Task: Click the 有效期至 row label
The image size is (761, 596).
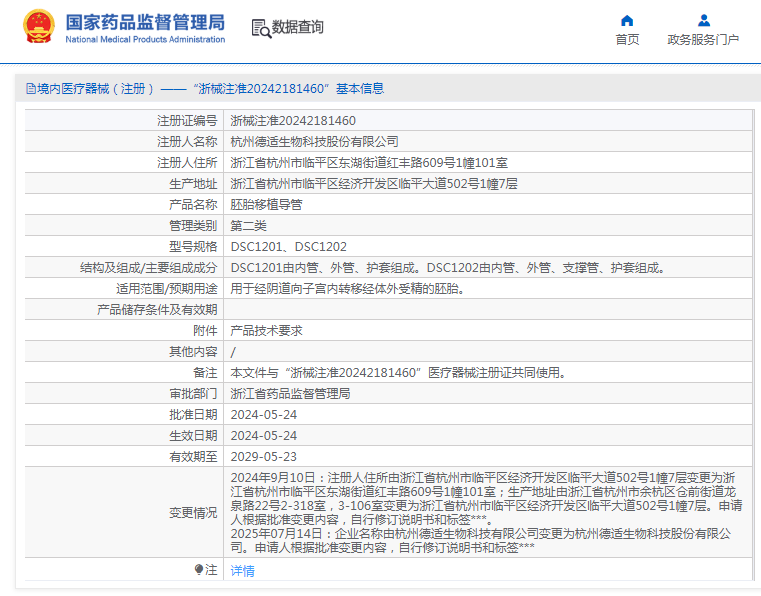Action: click(x=193, y=457)
